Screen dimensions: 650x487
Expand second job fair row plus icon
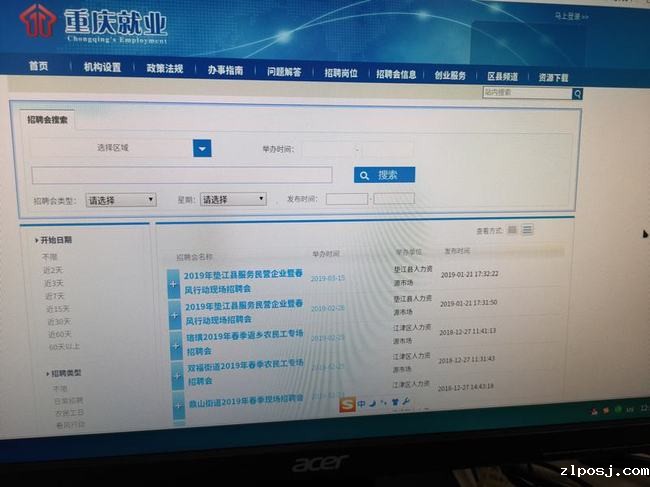tap(174, 313)
